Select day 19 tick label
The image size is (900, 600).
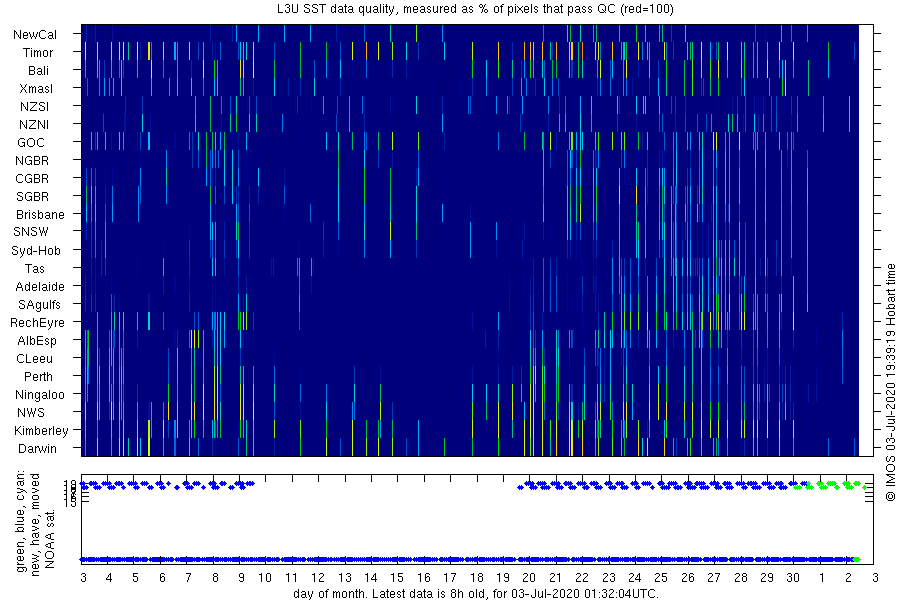503,578
